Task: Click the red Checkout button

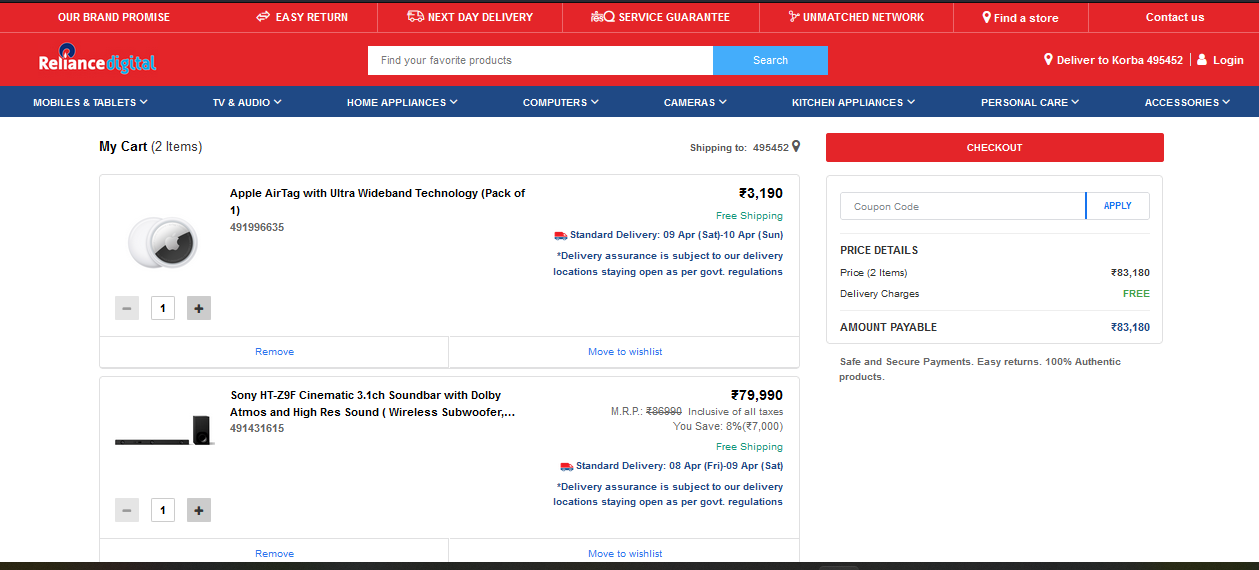Action: (995, 147)
